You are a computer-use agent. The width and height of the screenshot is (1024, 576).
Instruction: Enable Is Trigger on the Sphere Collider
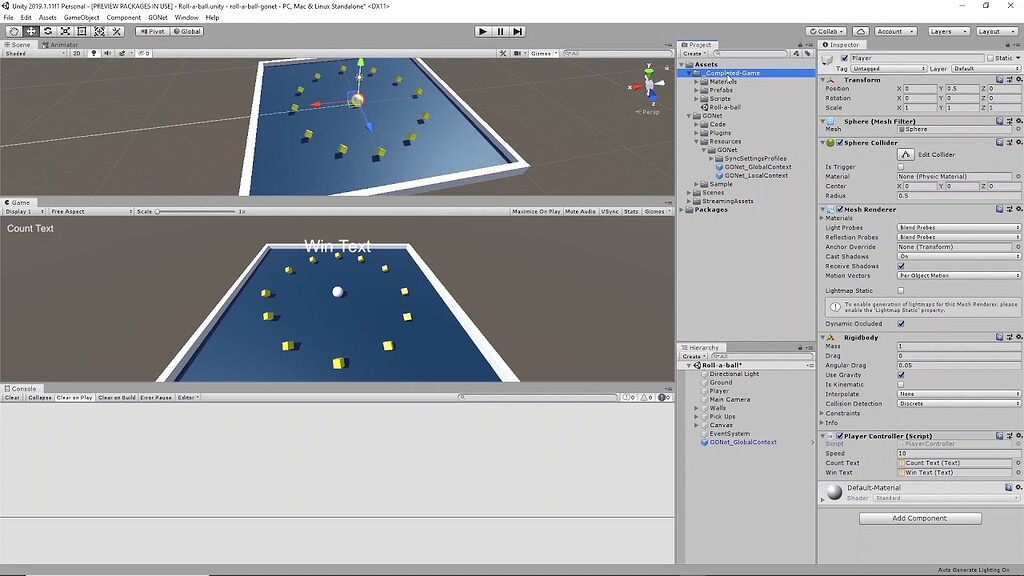pos(901,166)
